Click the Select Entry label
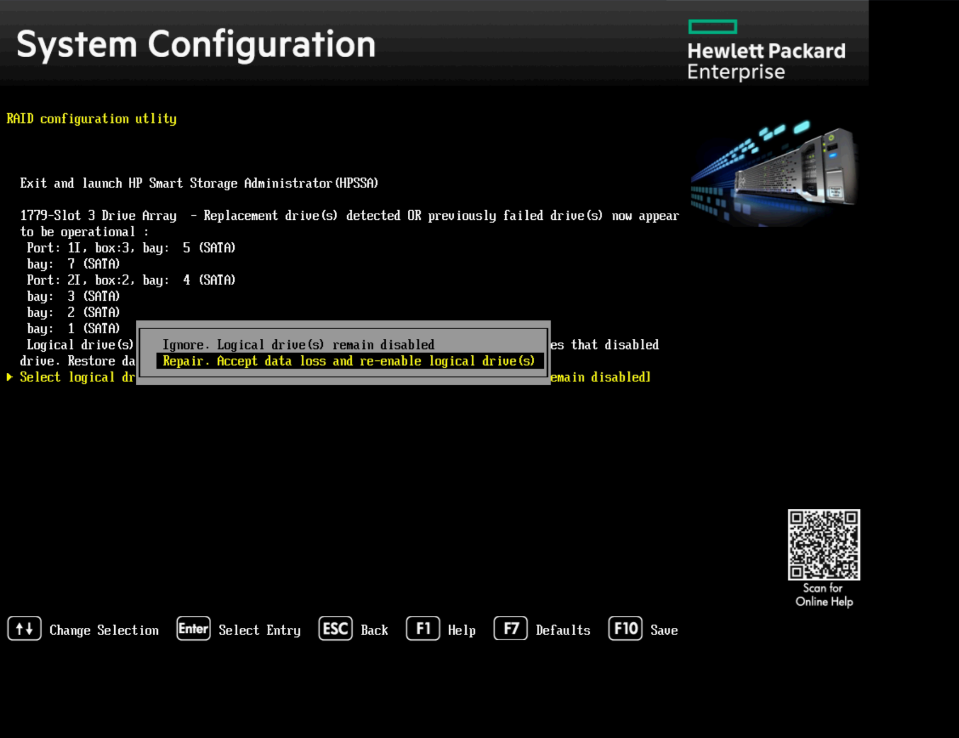This screenshot has height=738, width=959. (x=259, y=630)
